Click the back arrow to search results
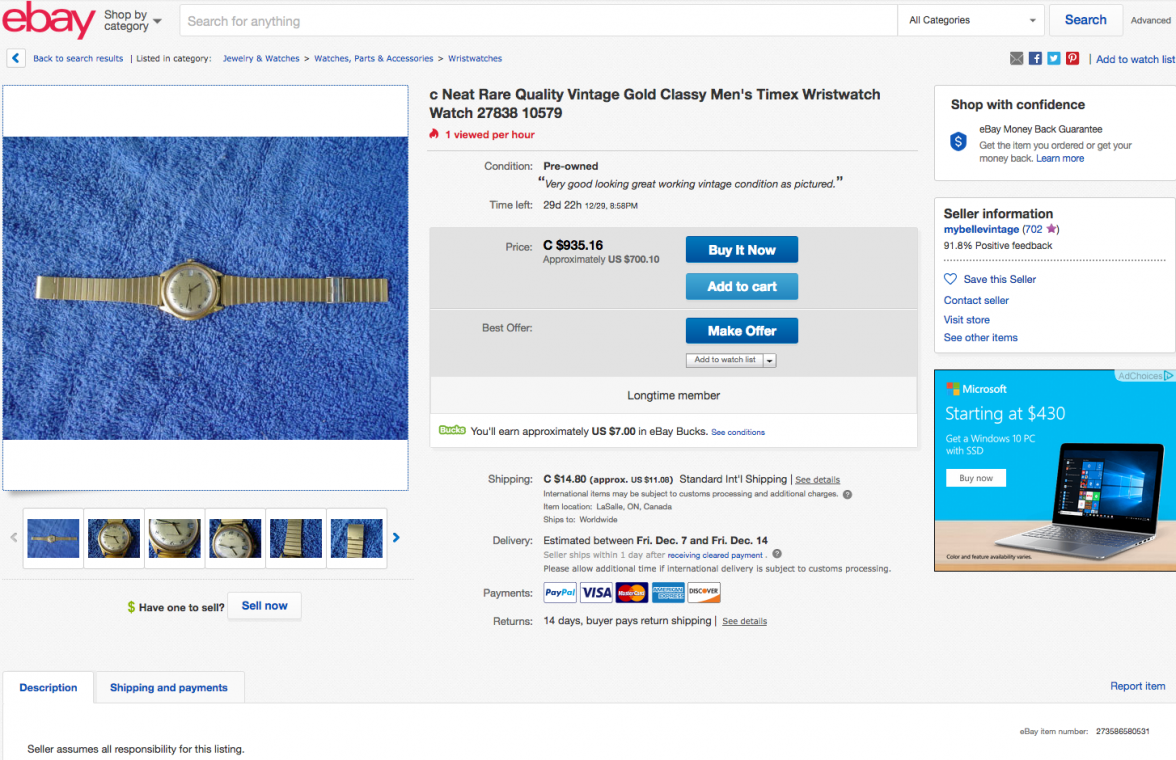This screenshot has height=760, width=1176. 16,58
